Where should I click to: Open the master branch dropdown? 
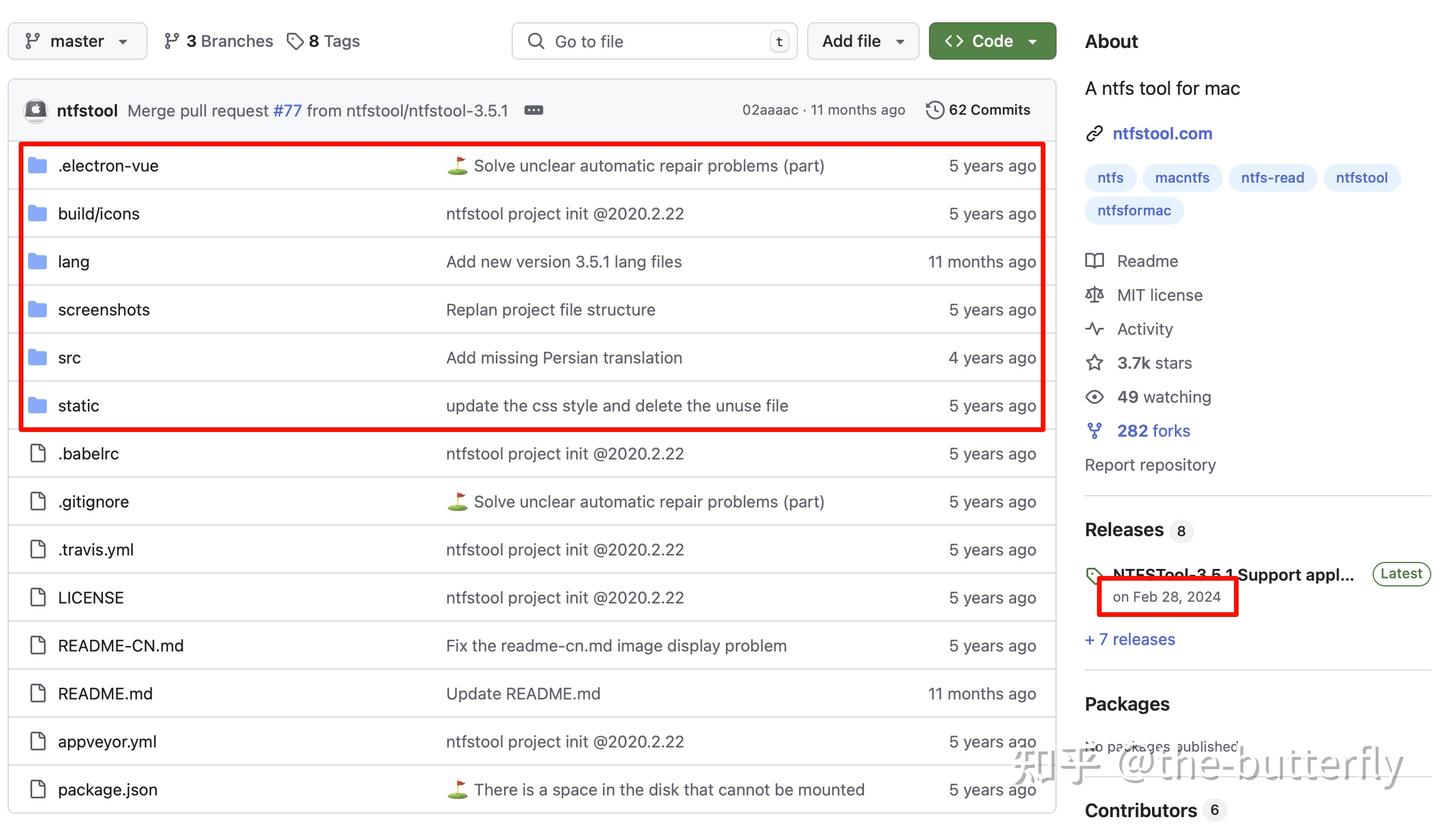coord(77,41)
